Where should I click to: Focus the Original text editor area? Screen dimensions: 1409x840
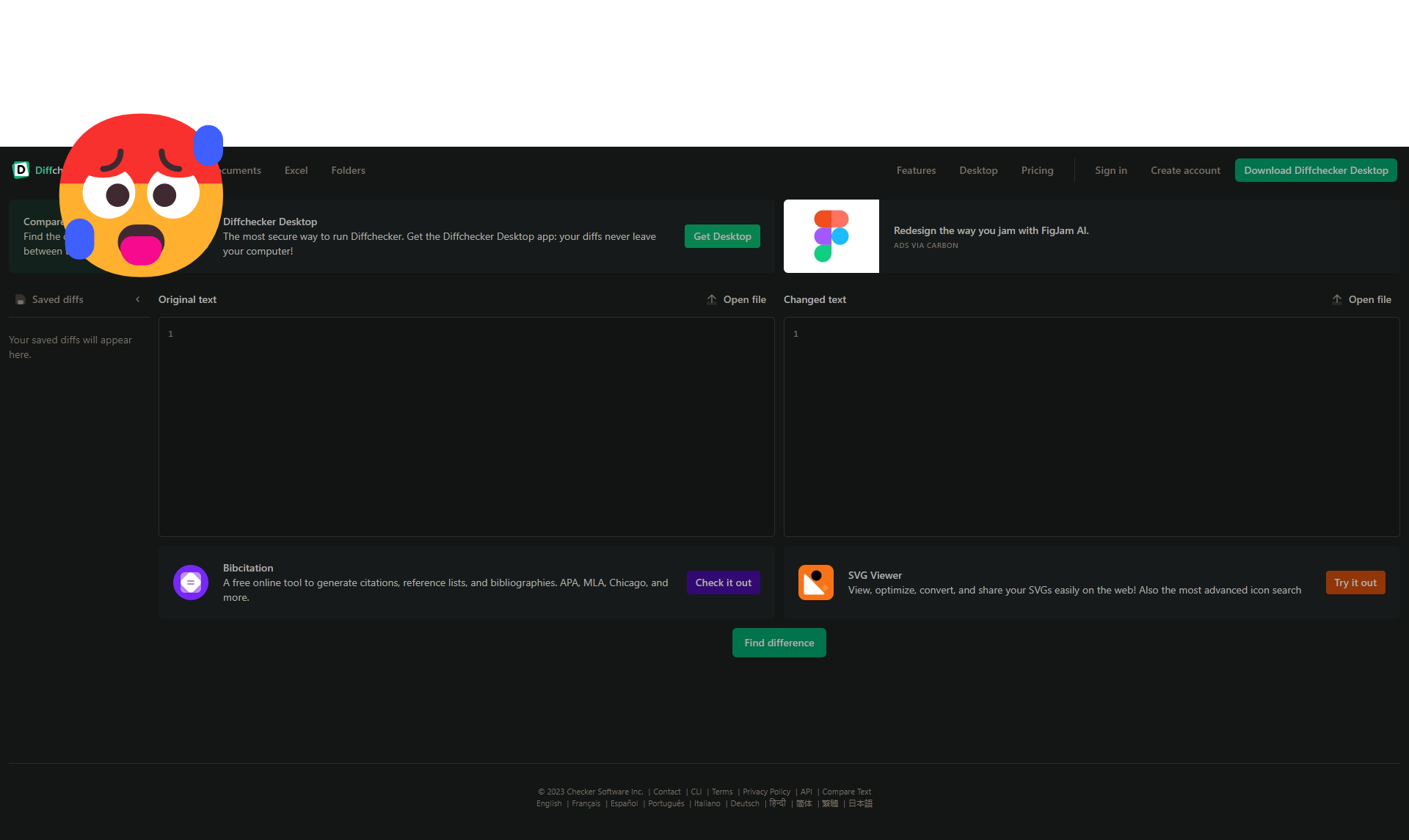pyautogui.click(x=467, y=427)
